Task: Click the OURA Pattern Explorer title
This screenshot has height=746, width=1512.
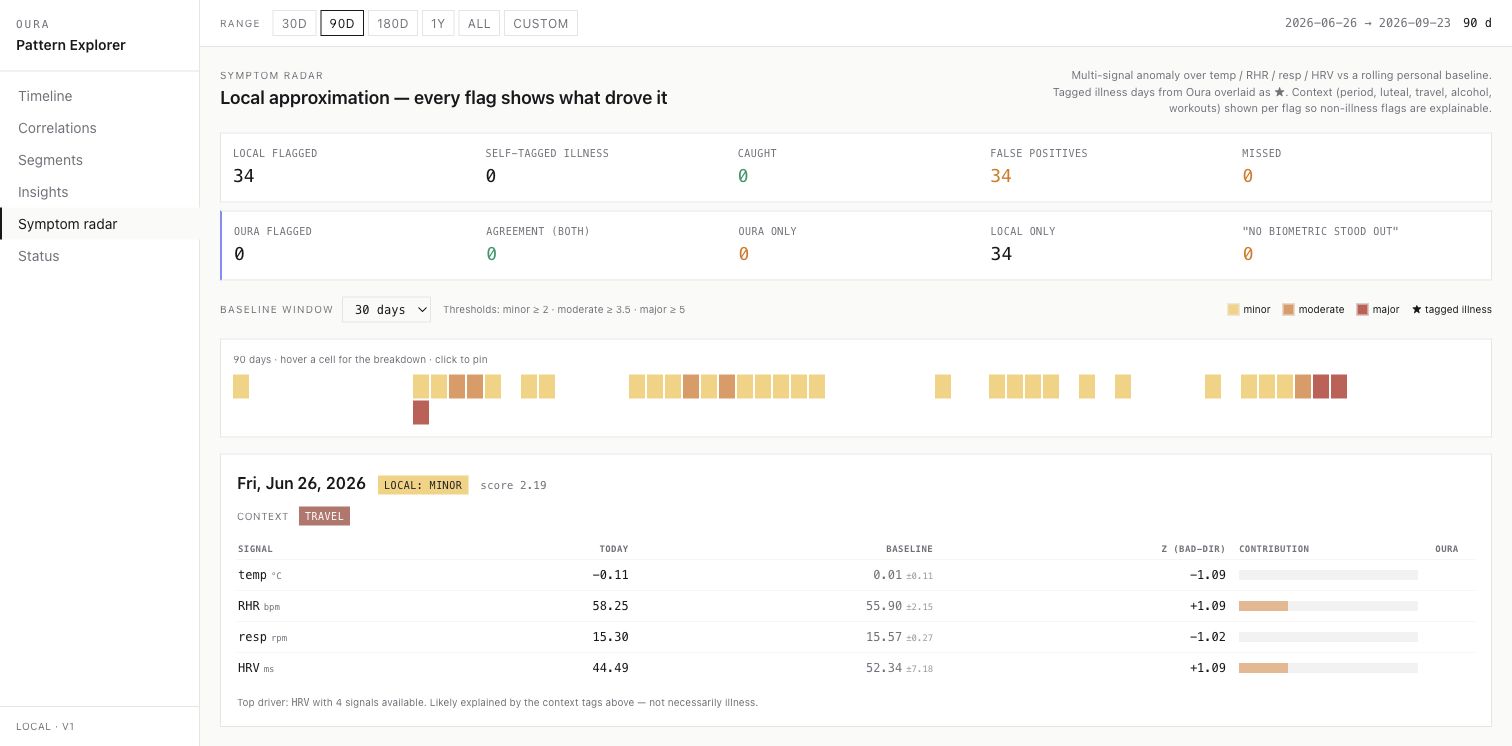Action: (x=71, y=45)
